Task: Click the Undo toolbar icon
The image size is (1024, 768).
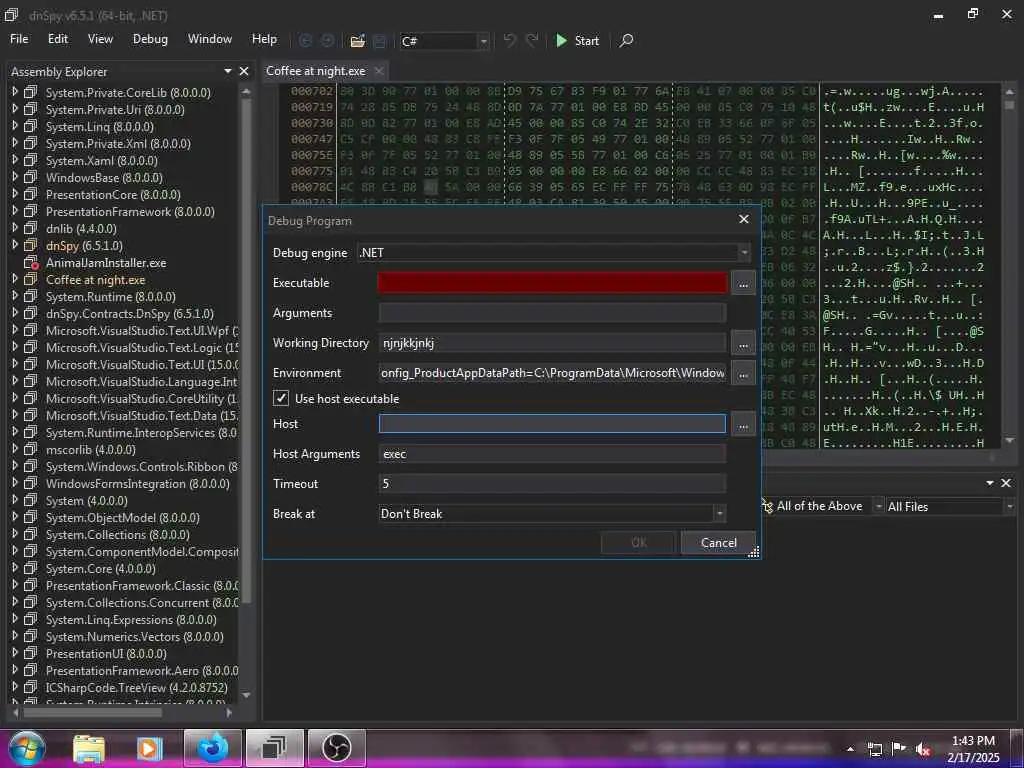Action: click(x=509, y=40)
